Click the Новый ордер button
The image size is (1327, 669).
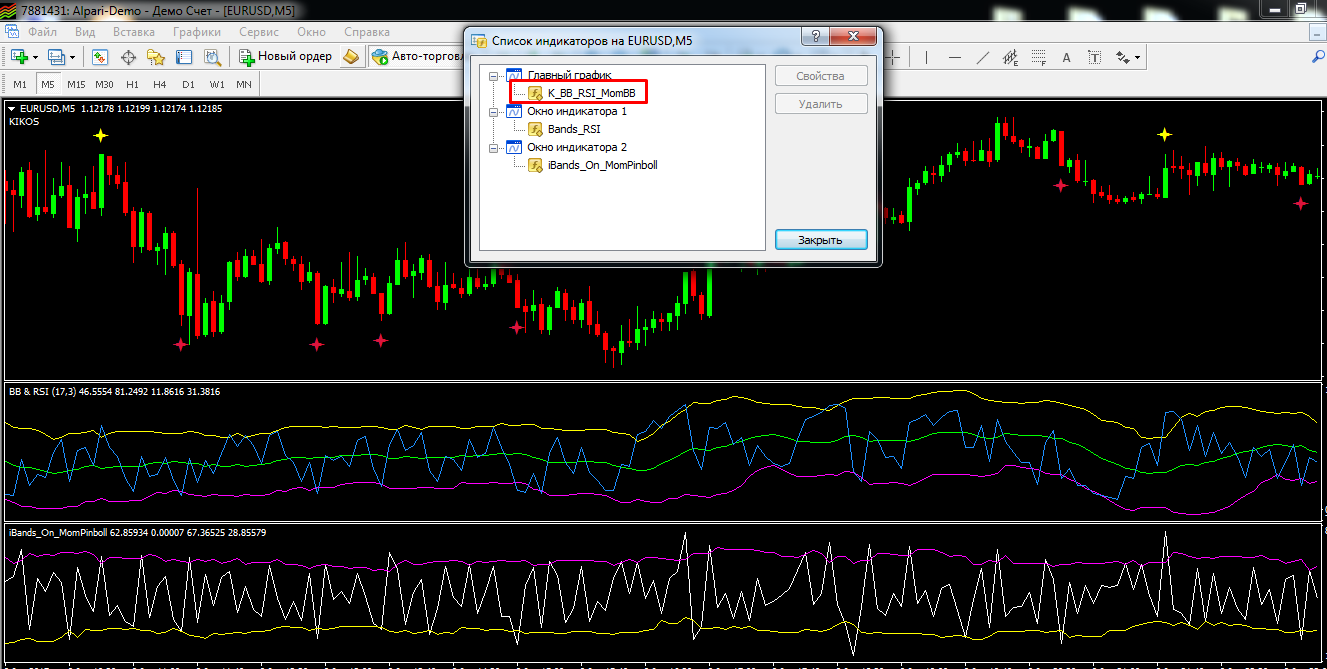pos(285,57)
